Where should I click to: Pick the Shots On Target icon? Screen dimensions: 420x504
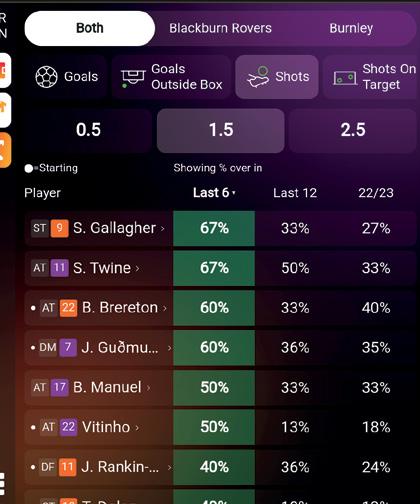pos(345,78)
